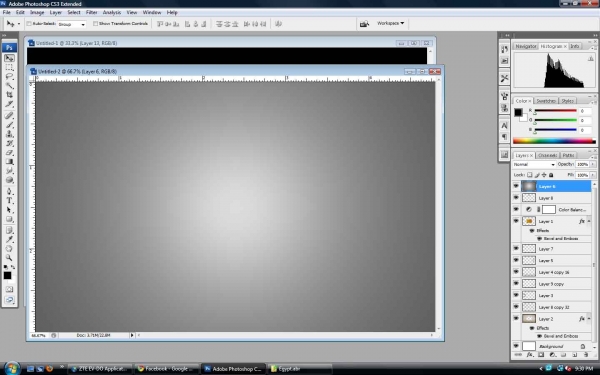Open the Filter menu
This screenshot has height=375, width=600.
tap(91, 12)
